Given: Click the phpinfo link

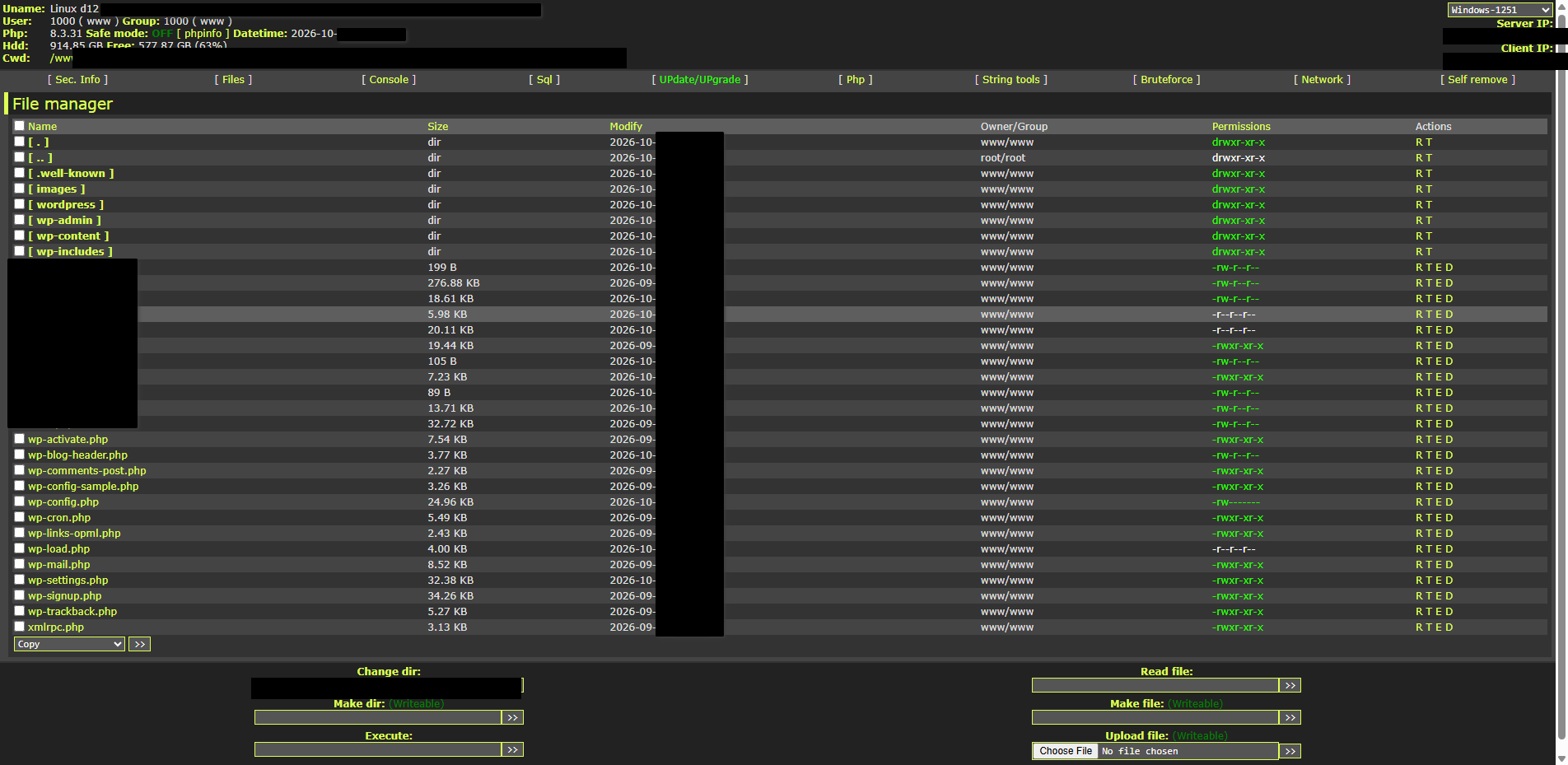Looking at the screenshot, I should (203, 34).
